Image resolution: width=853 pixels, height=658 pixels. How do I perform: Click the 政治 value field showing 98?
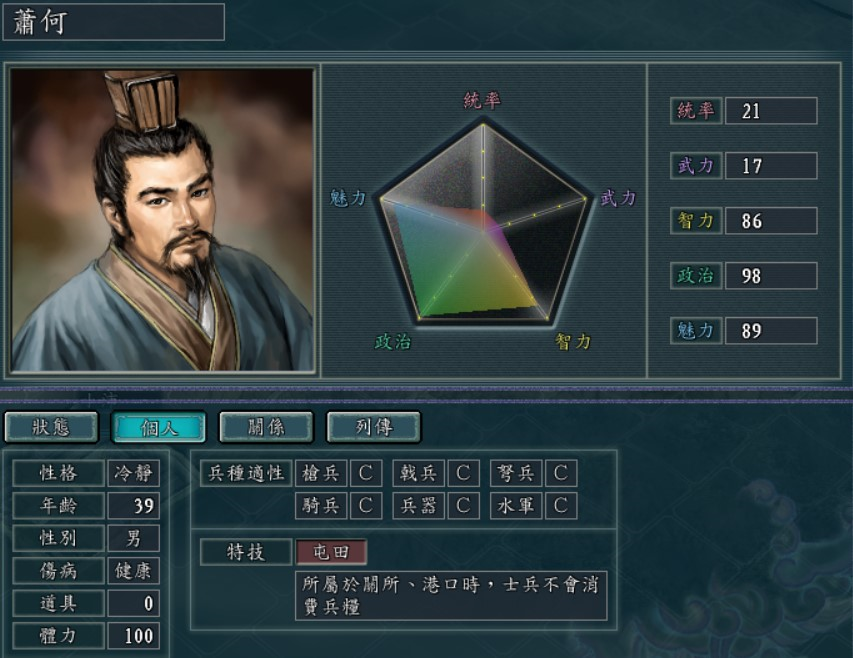point(771,276)
